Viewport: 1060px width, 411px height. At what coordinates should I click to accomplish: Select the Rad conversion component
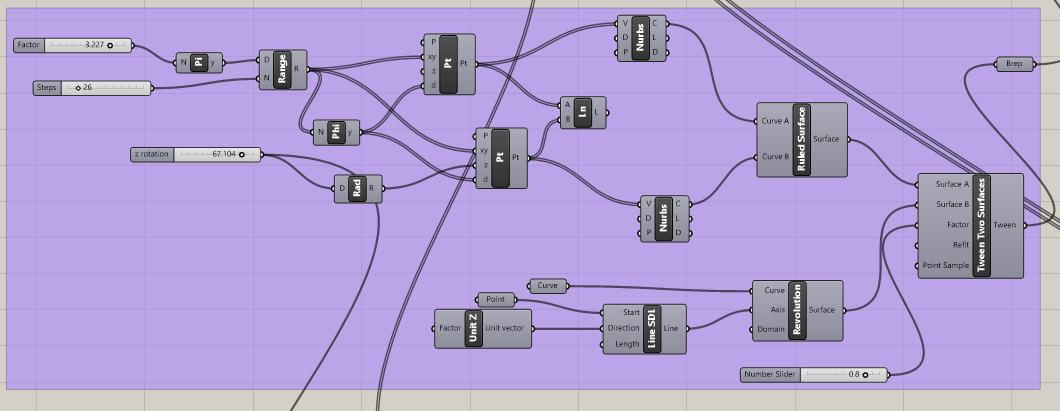point(357,188)
